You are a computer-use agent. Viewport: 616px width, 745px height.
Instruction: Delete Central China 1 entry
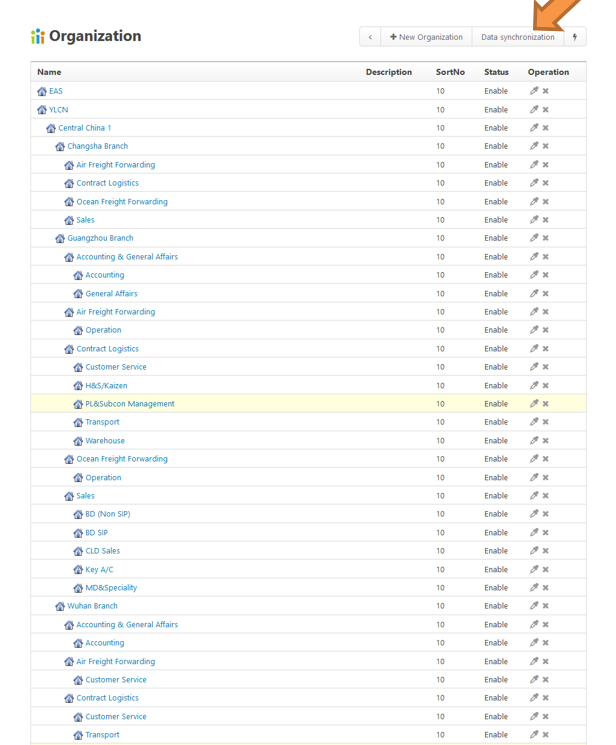(546, 128)
